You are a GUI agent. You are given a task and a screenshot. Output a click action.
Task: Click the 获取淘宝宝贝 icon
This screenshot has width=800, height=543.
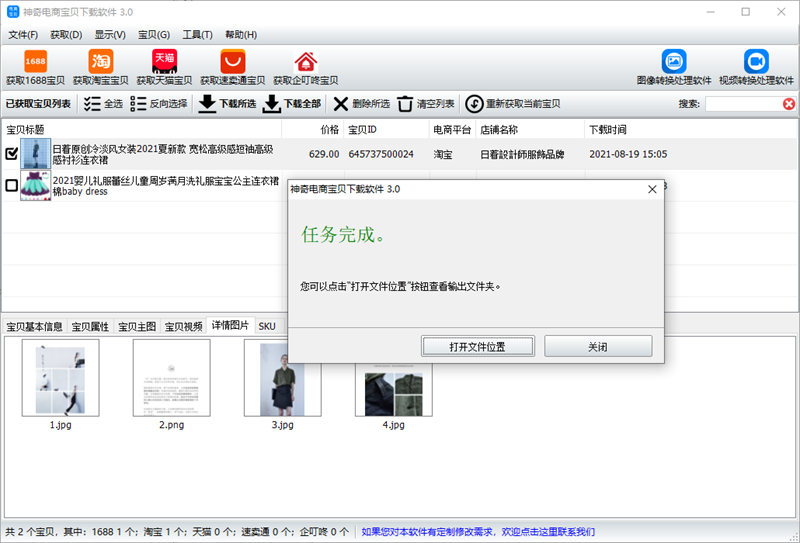[101, 62]
